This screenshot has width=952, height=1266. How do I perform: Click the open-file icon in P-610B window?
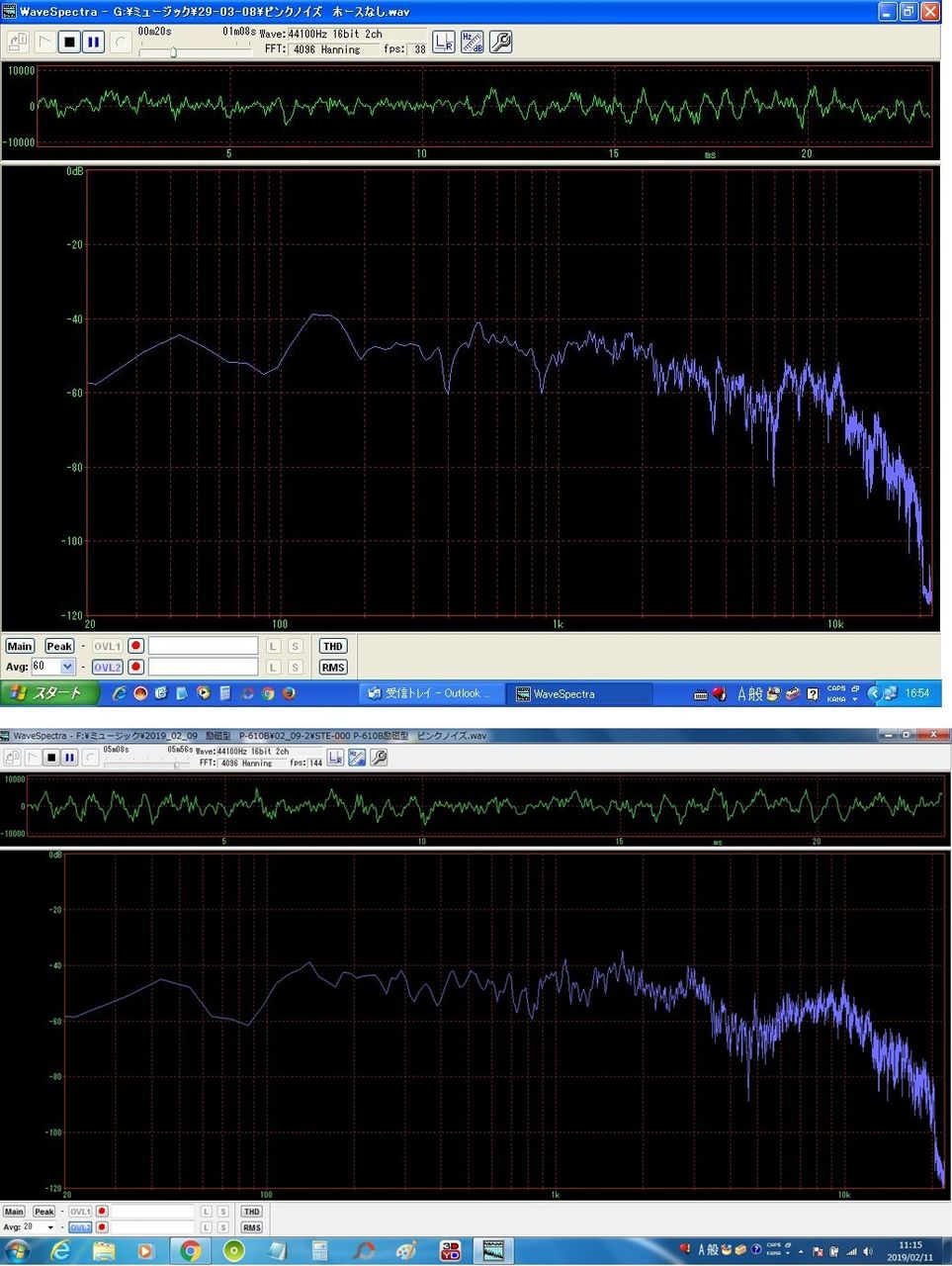12,758
